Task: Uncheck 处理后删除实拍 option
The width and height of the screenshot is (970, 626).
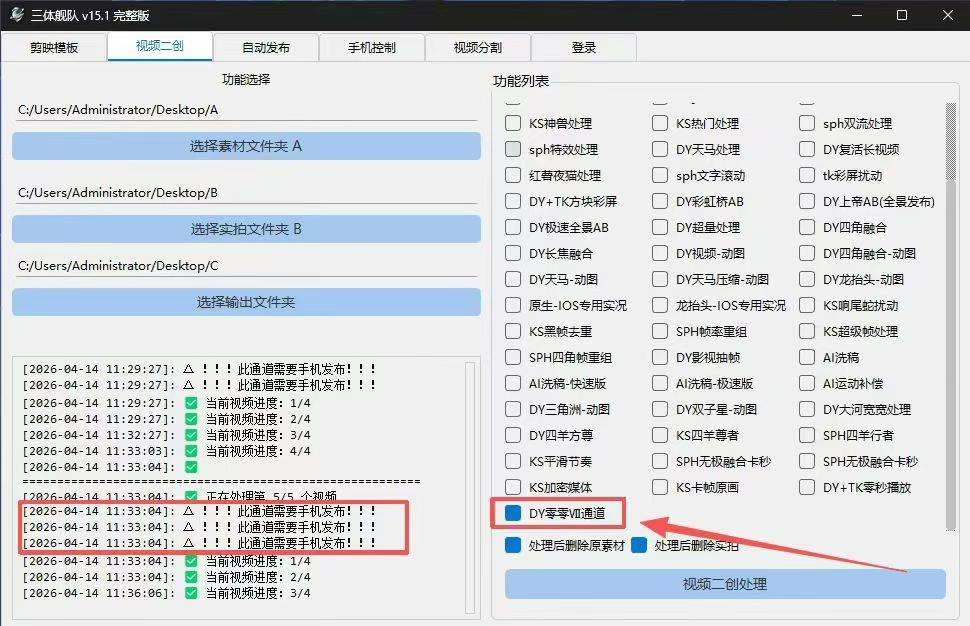Action: (x=639, y=545)
